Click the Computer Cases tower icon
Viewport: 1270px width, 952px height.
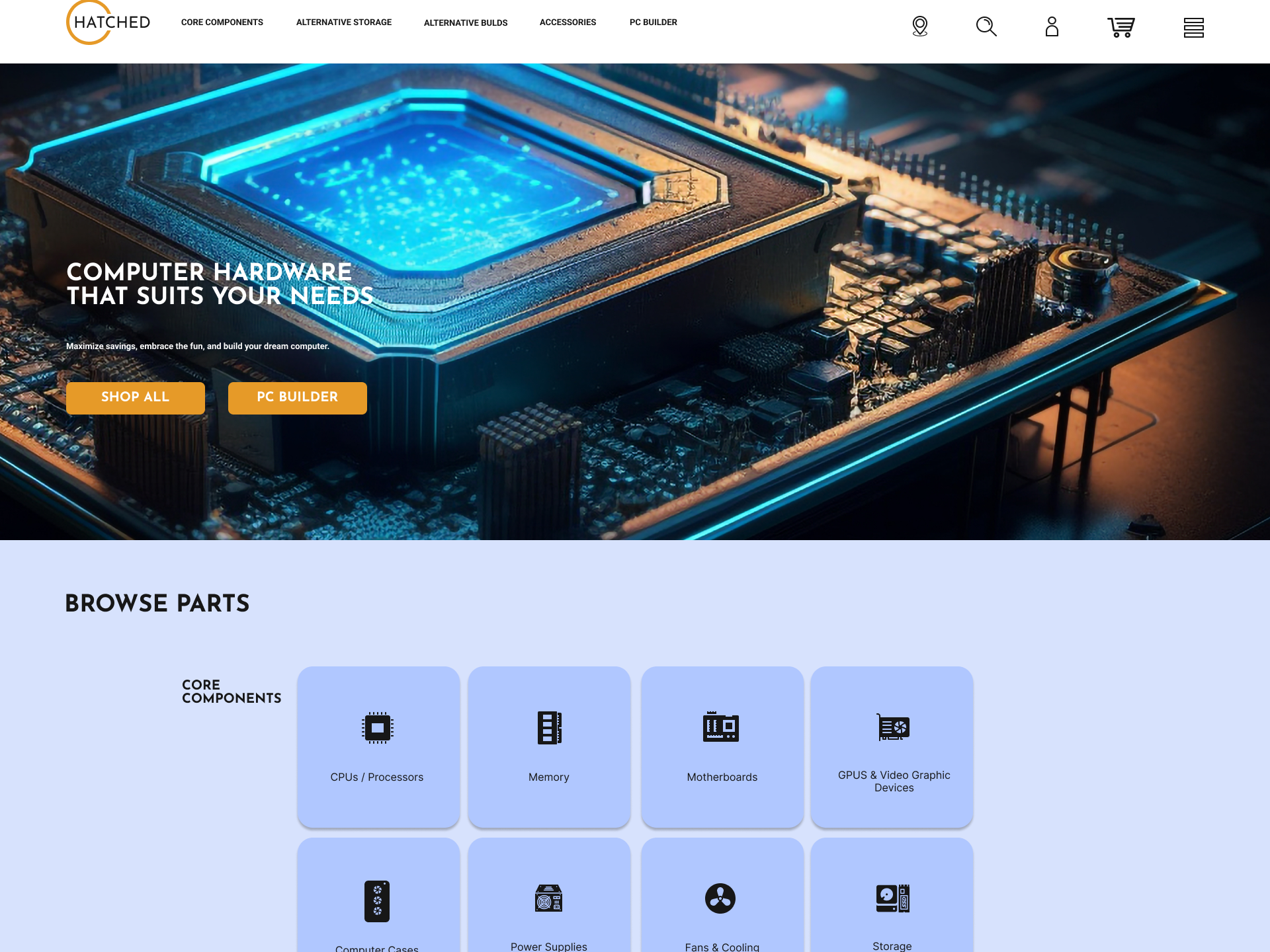(x=377, y=901)
